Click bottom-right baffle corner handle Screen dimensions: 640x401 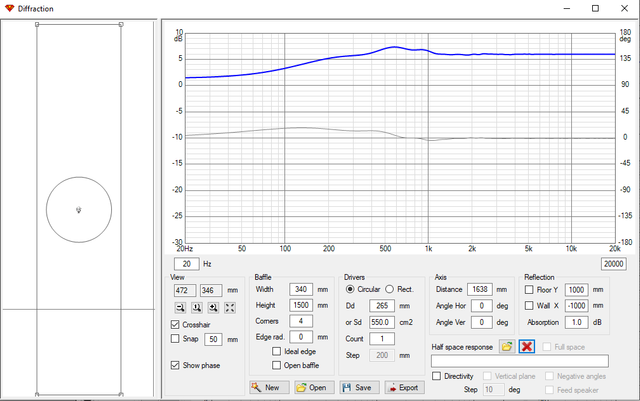pyautogui.click(x=121, y=394)
